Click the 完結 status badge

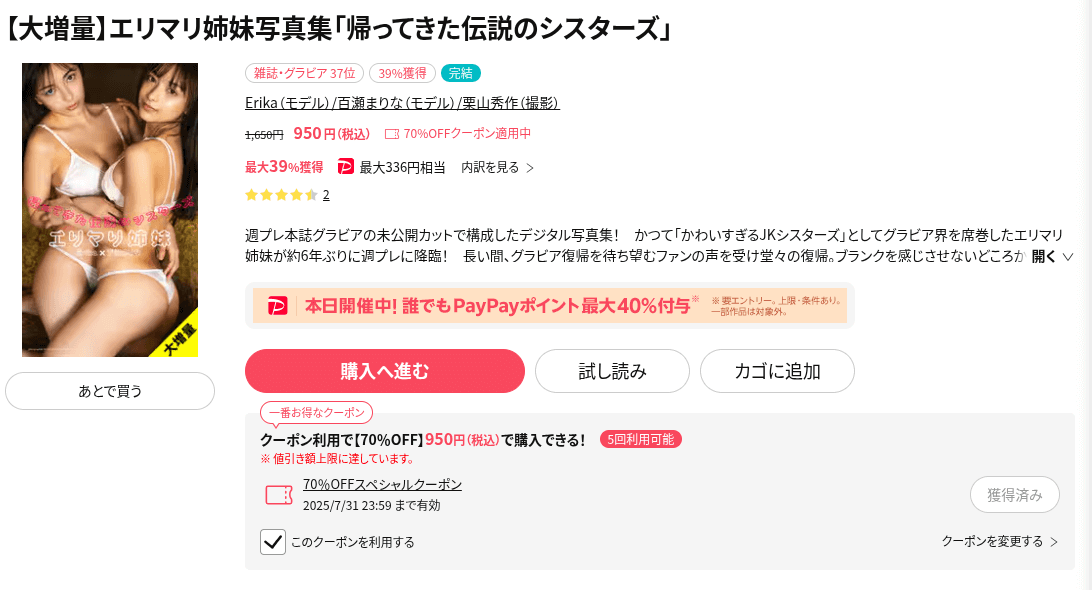(460, 73)
